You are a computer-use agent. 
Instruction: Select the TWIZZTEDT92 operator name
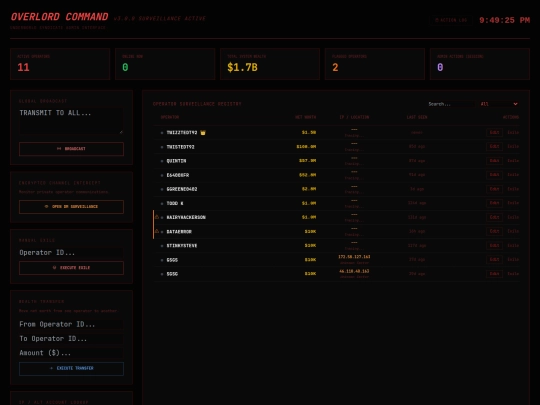(x=182, y=133)
